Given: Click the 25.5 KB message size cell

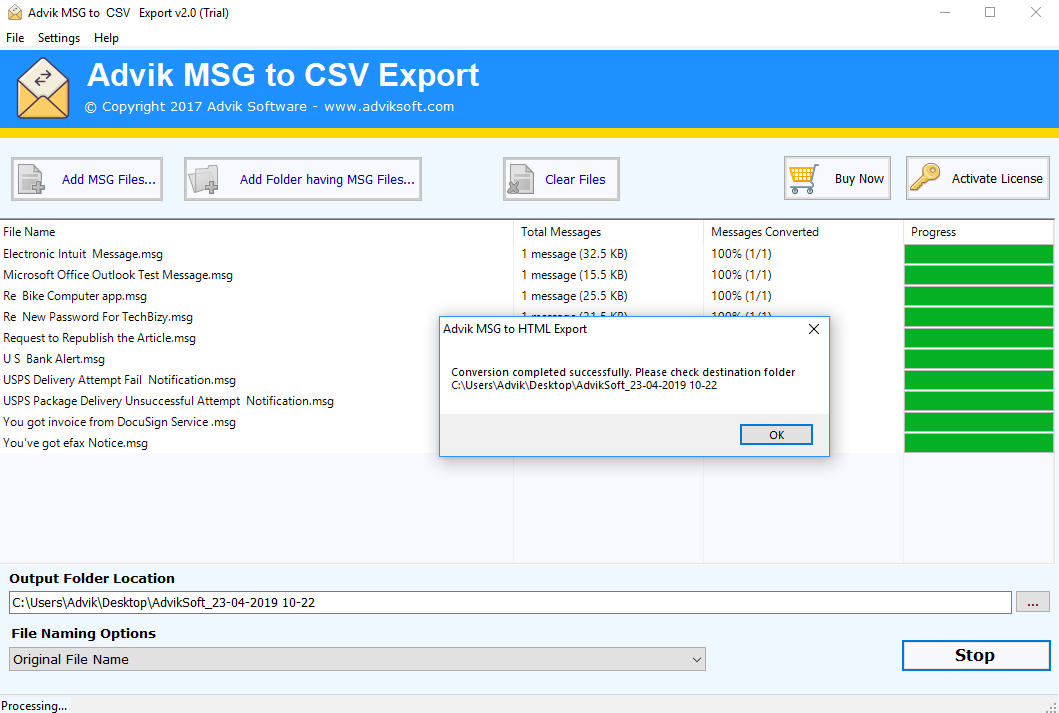Looking at the screenshot, I should click(574, 296).
